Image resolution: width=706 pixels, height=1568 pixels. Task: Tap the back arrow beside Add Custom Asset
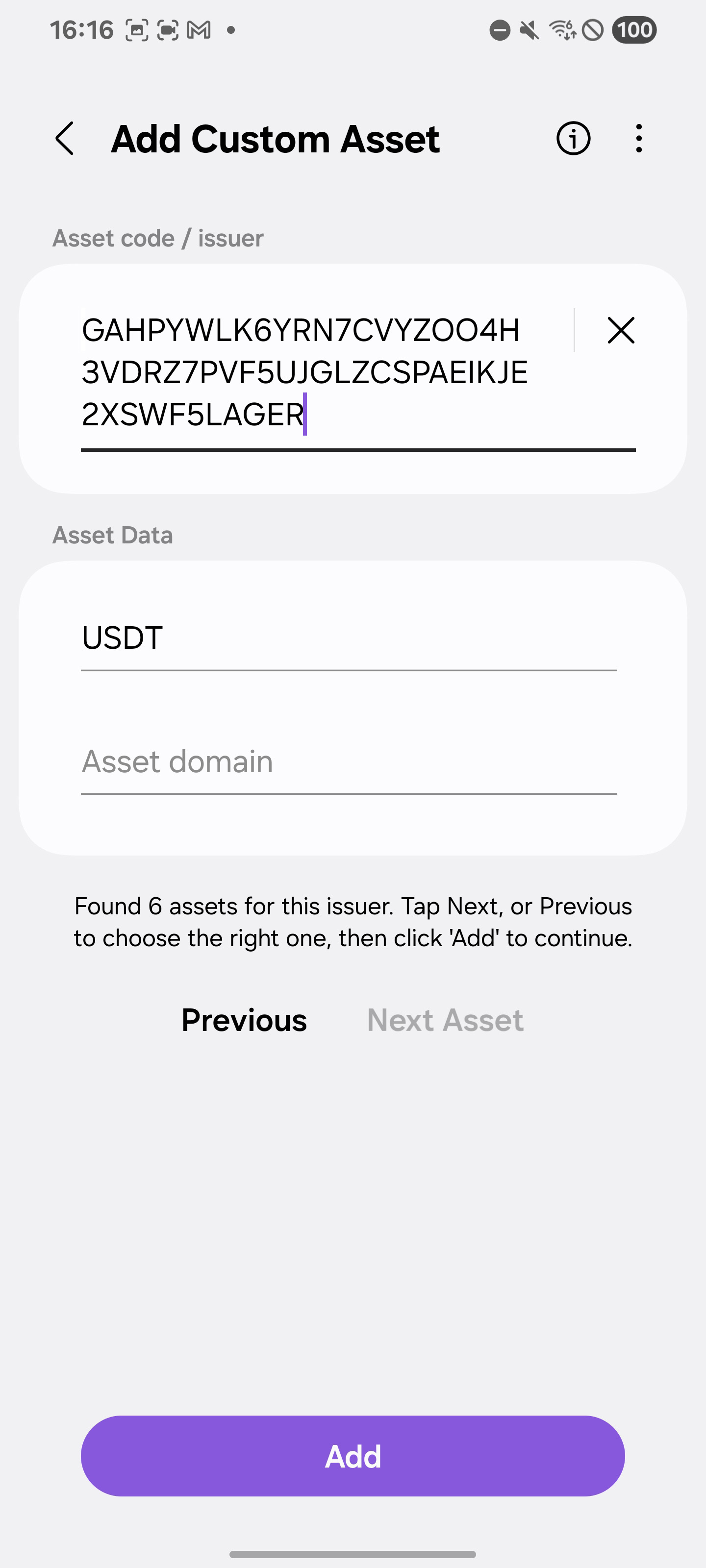click(65, 139)
